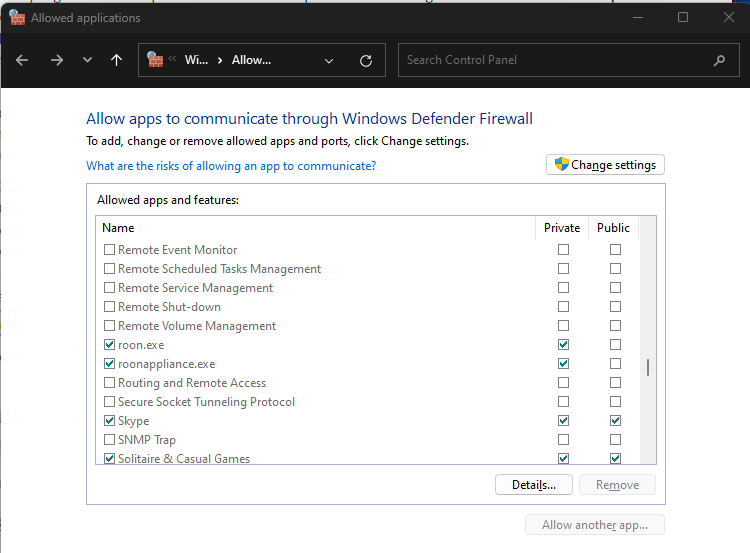Viewport: 750px width, 553px height.
Task: Close the Allowed applications window
Action: (x=728, y=18)
